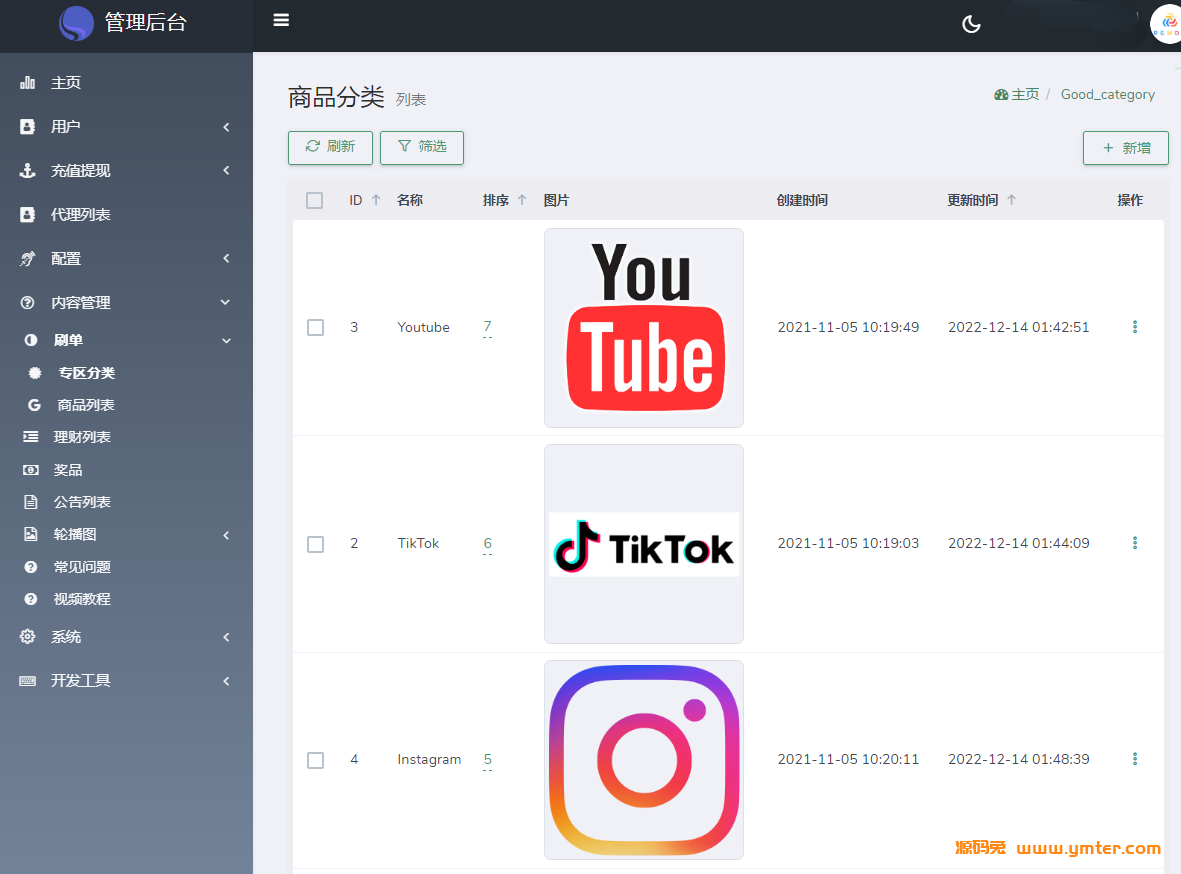
Task: Click the list icon beside 理财列表
Action: click(x=31, y=437)
